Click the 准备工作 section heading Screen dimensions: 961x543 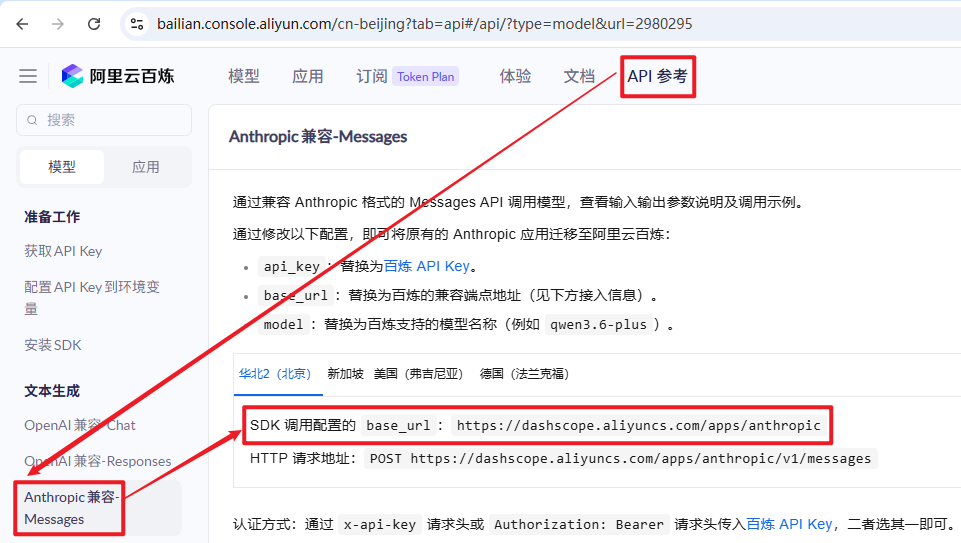point(52,217)
